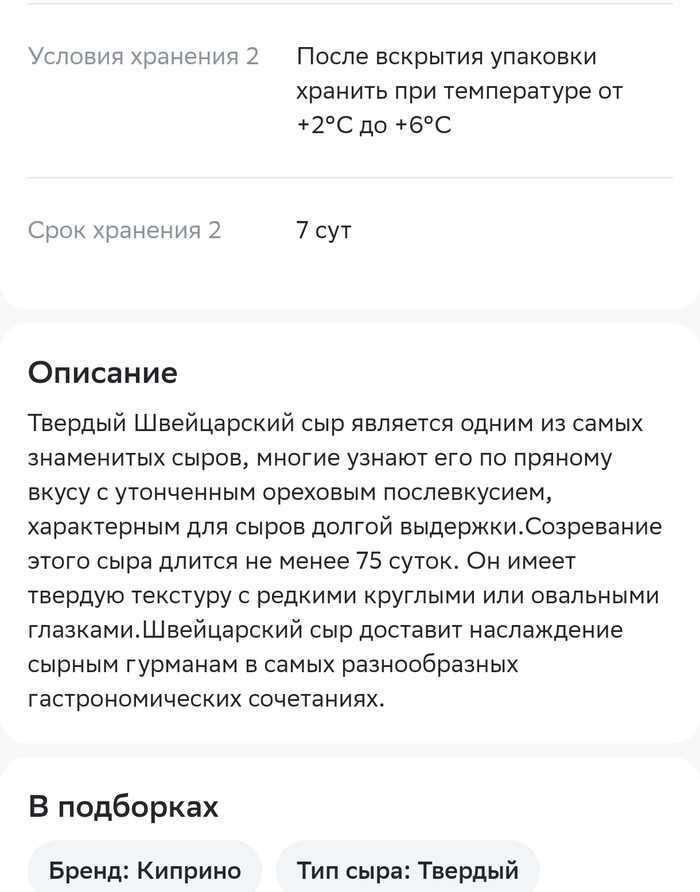Tap the "7 сут" shelf life value
The image size is (700, 892).
click(324, 231)
